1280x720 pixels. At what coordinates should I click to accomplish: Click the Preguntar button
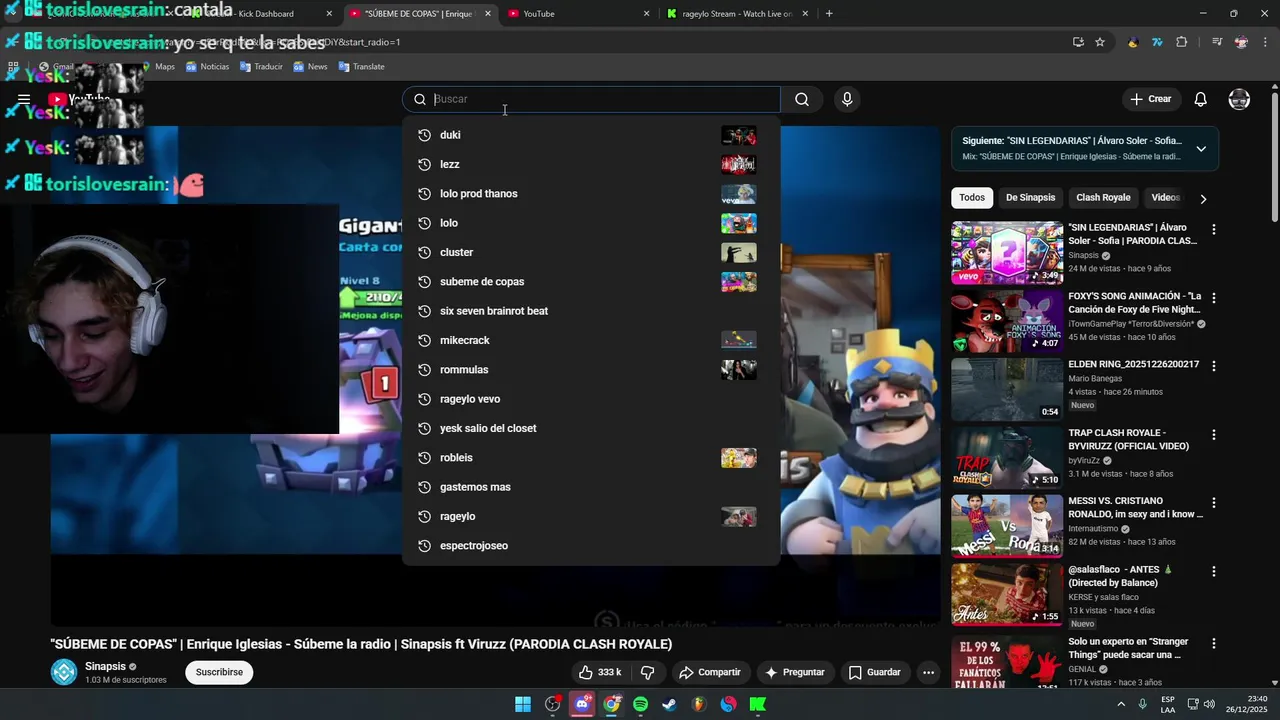[x=795, y=672]
